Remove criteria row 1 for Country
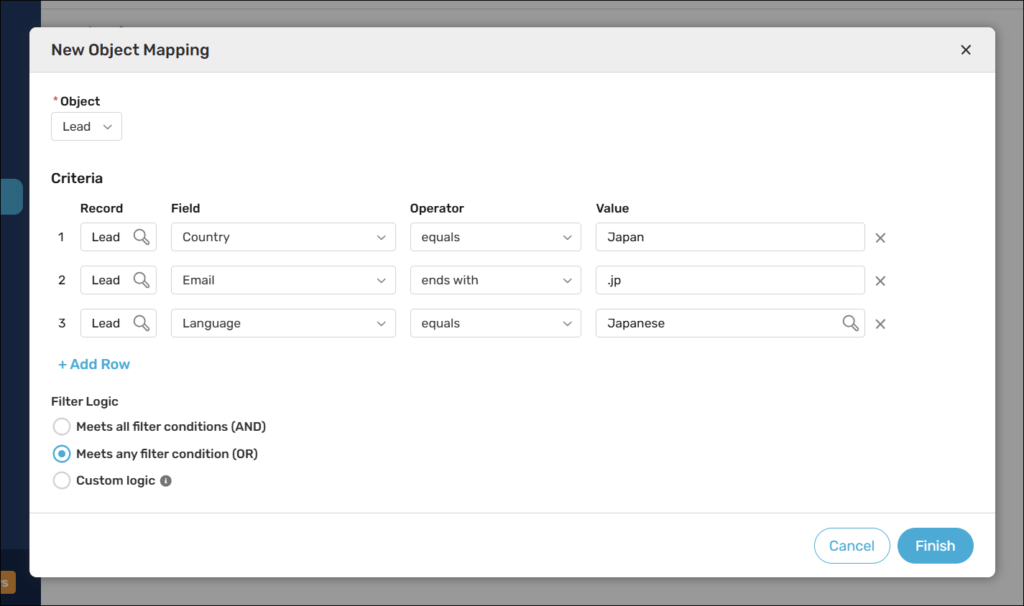This screenshot has width=1024, height=606. (x=881, y=238)
